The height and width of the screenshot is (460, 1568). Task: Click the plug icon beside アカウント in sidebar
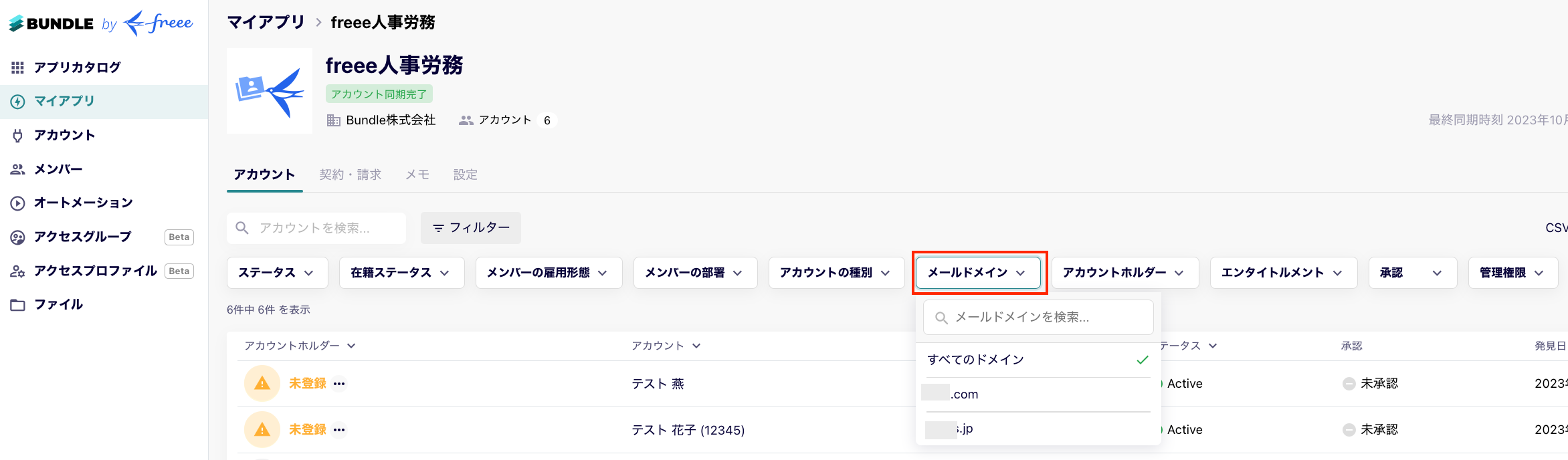tap(18, 136)
